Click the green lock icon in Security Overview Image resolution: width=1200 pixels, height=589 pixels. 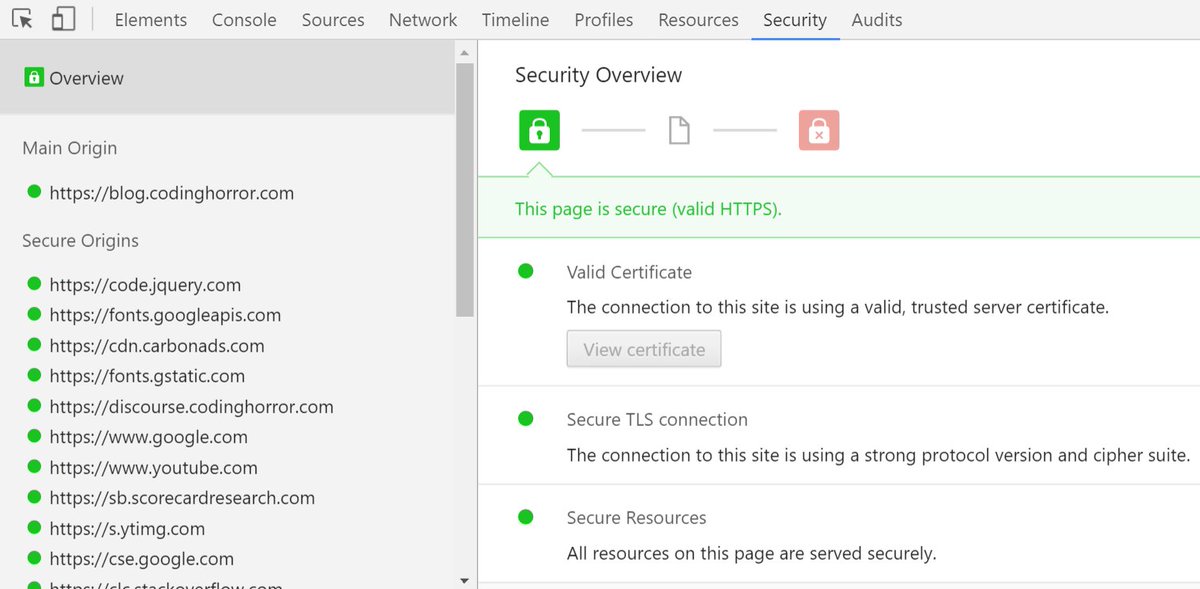[539, 130]
